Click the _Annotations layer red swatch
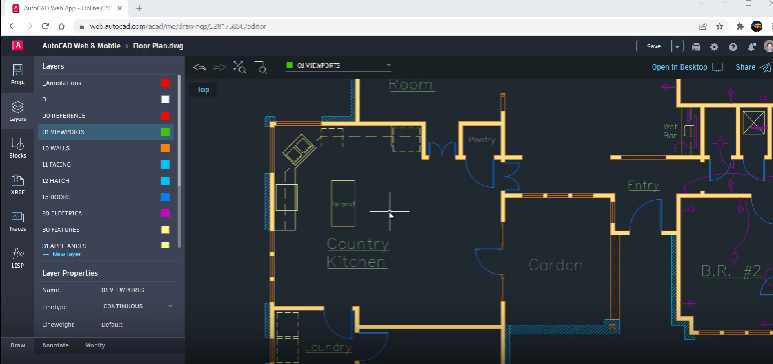The width and height of the screenshot is (773, 364). pyautogui.click(x=165, y=83)
